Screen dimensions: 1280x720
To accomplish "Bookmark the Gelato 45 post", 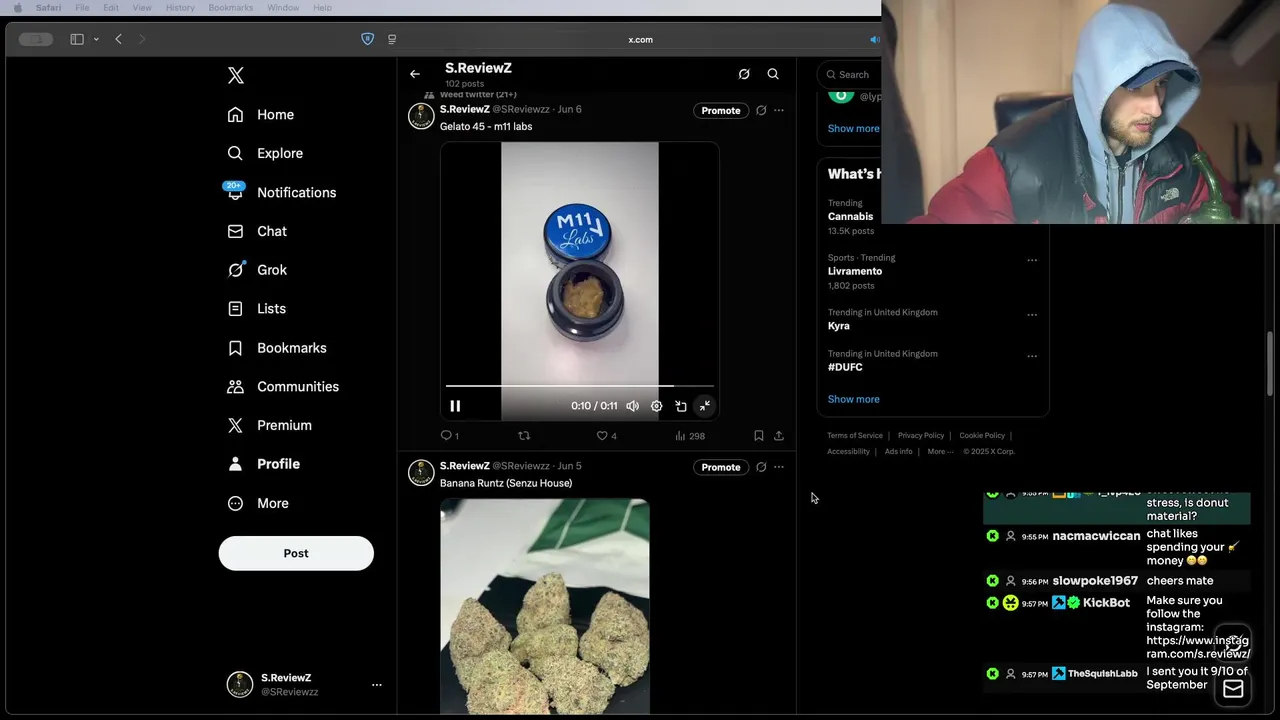I will [x=759, y=436].
